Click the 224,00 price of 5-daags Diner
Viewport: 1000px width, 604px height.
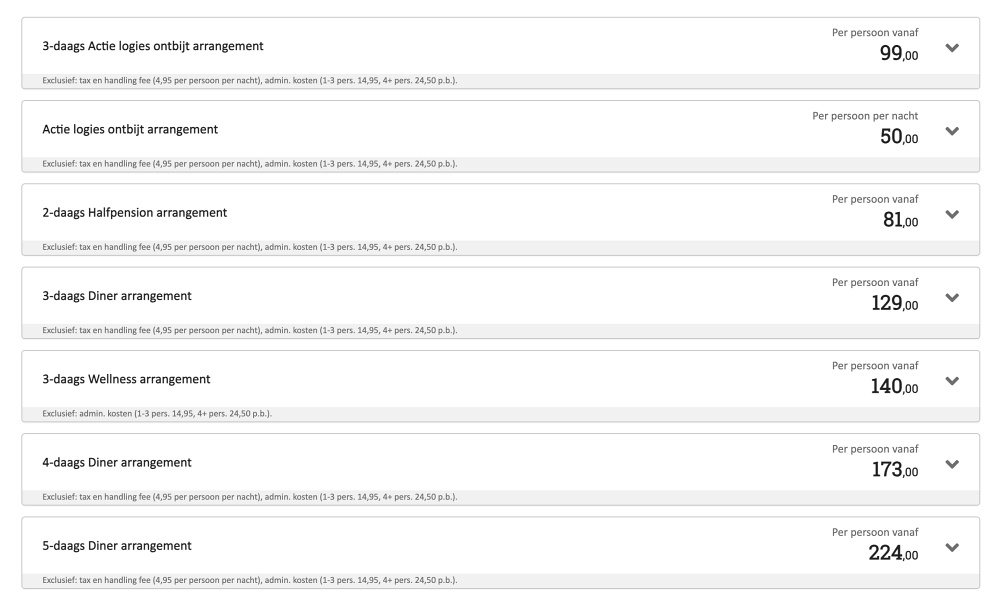tap(893, 553)
